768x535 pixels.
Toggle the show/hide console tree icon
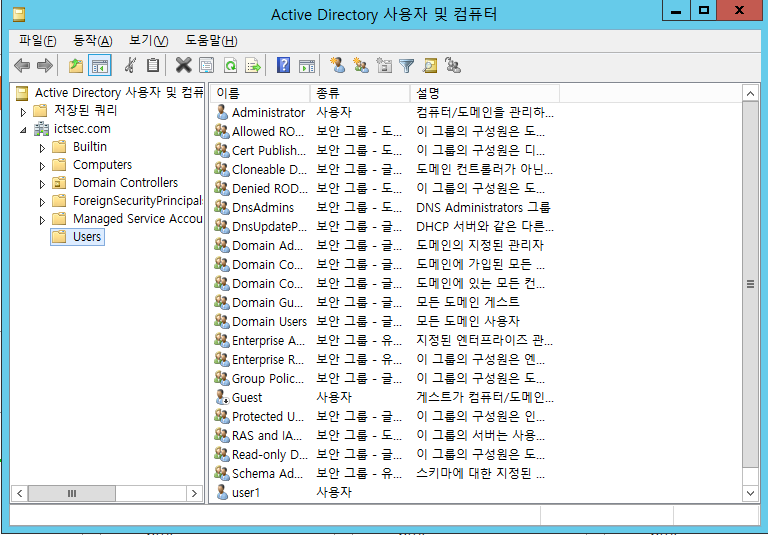[x=99, y=65]
